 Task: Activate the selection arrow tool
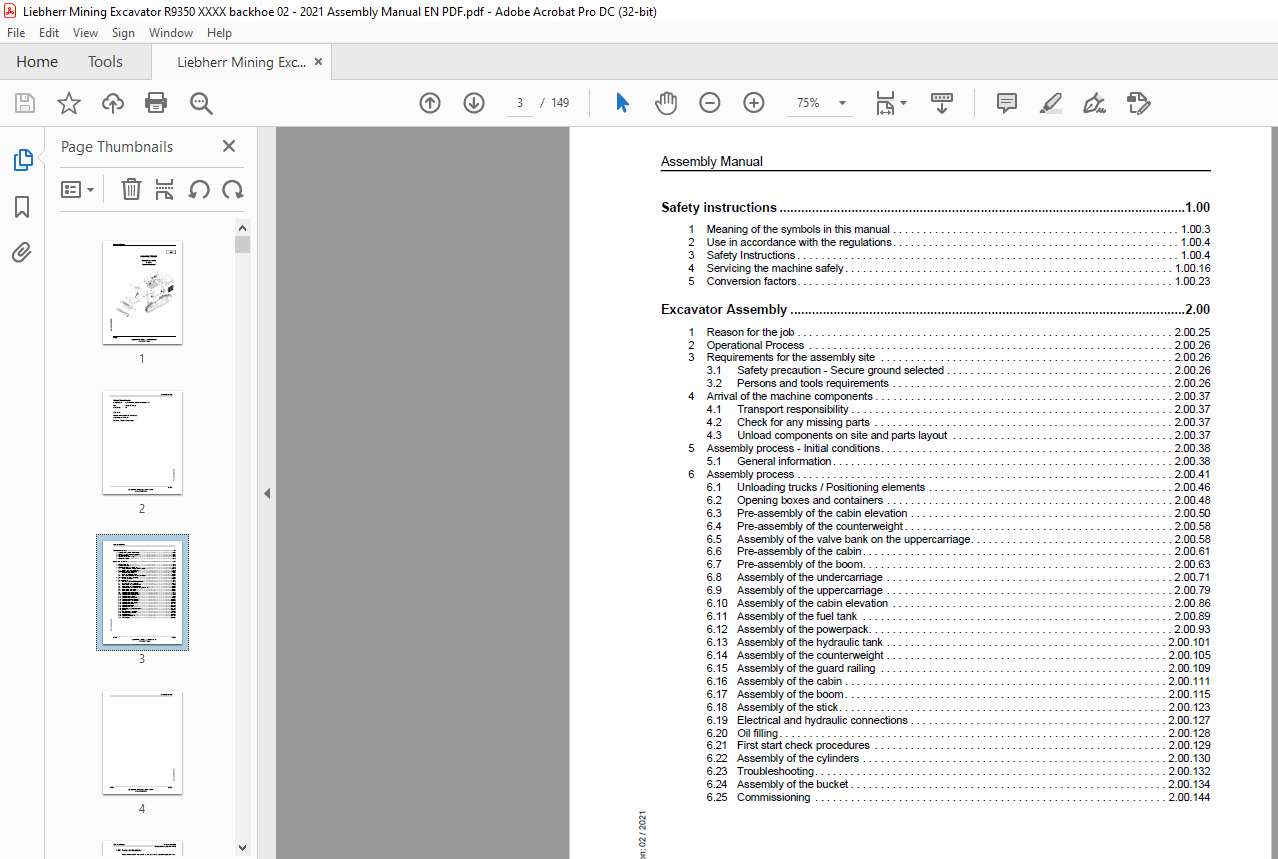[x=622, y=103]
